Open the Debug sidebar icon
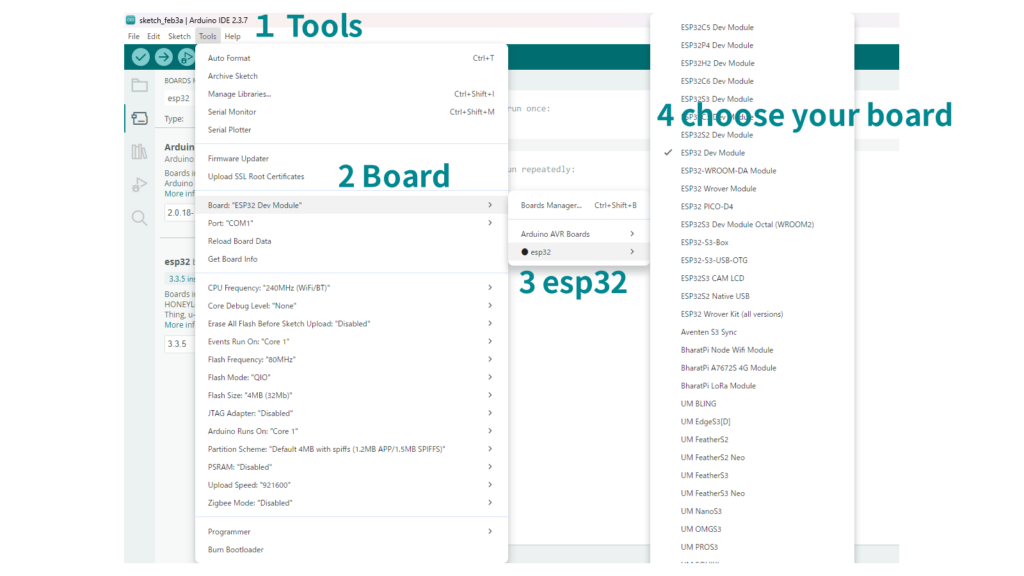The height and width of the screenshot is (576, 1024). pyautogui.click(x=139, y=184)
